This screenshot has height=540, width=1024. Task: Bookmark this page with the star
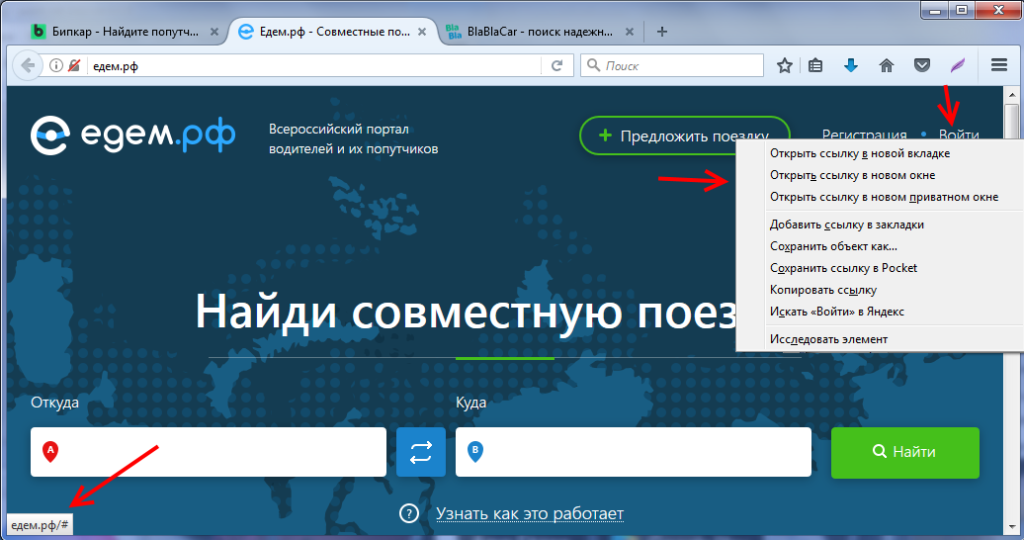click(x=785, y=65)
